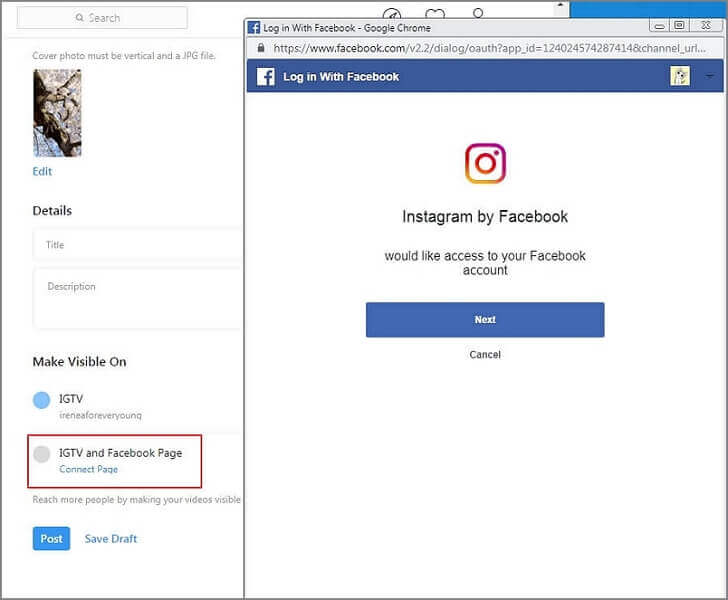Expand the dropdown arrow beside profile picture
This screenshot has height=600, width=728.
(x=709, y=76)
